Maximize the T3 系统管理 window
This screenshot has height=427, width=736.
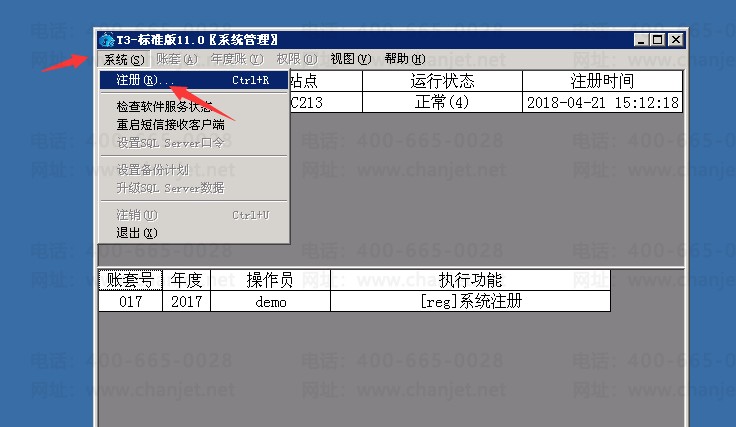coord(658,40)
